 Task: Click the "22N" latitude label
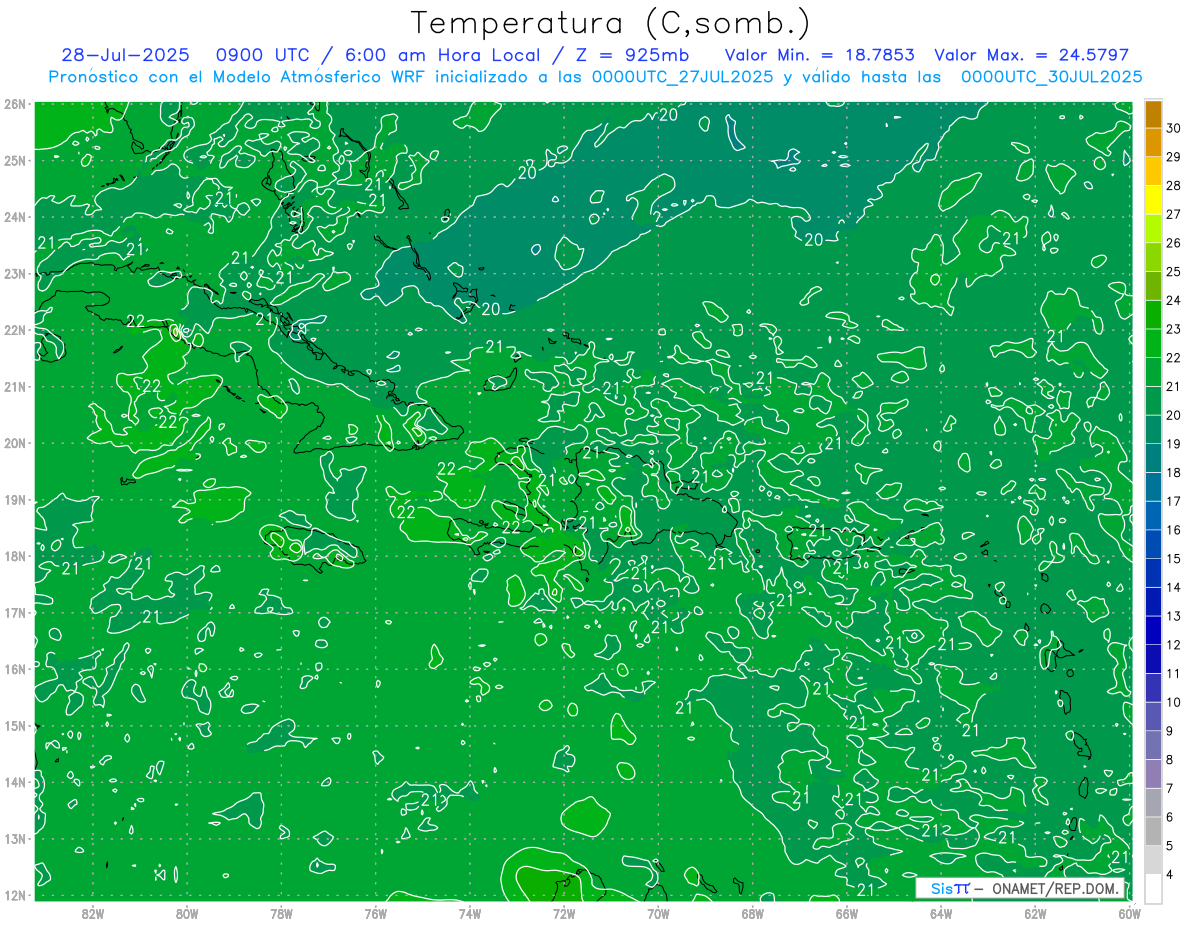pyautogui.click(x=15, y=329)
